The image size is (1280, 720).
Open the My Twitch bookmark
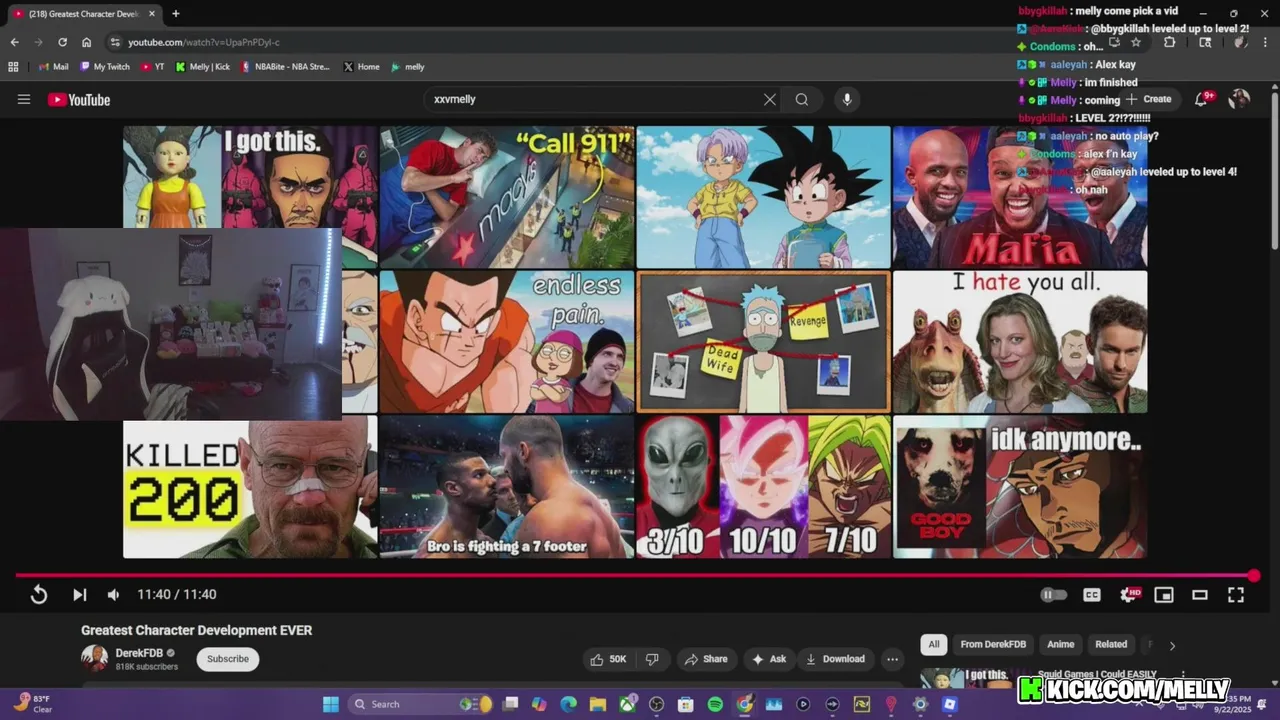click(x=104, y=67)
